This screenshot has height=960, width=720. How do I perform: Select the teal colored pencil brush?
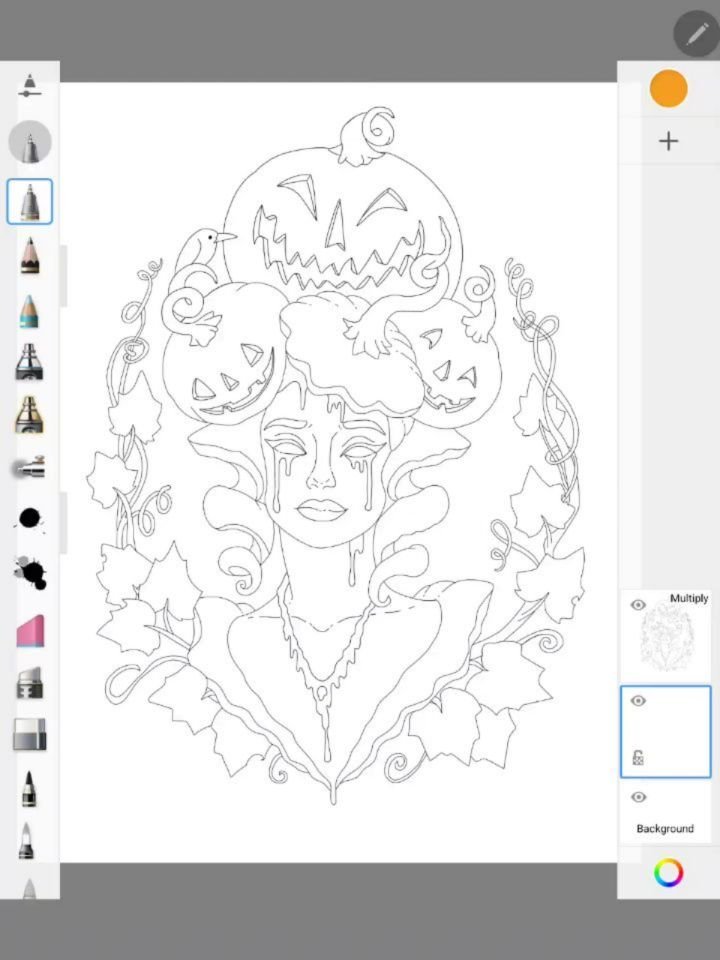click(29, 311)
